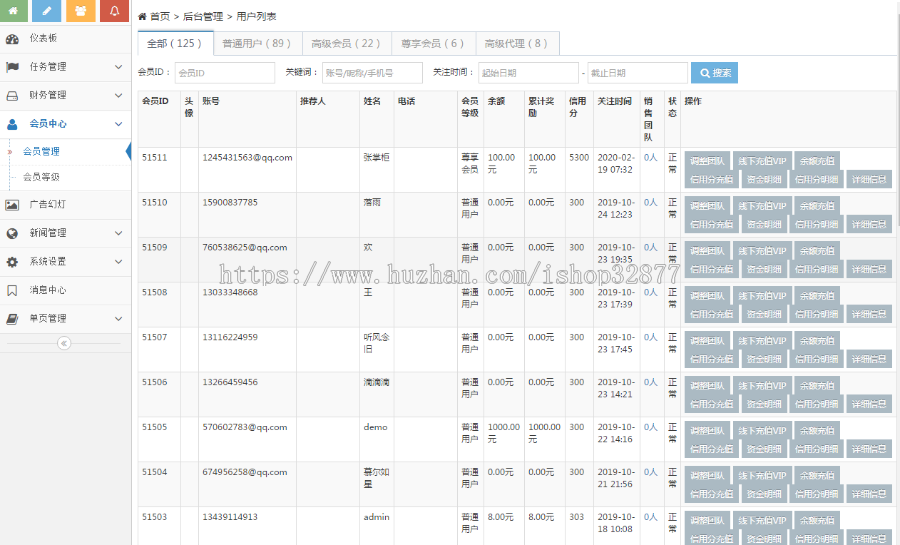Click 余额充值 for member 51511

[x=817, y=161]
